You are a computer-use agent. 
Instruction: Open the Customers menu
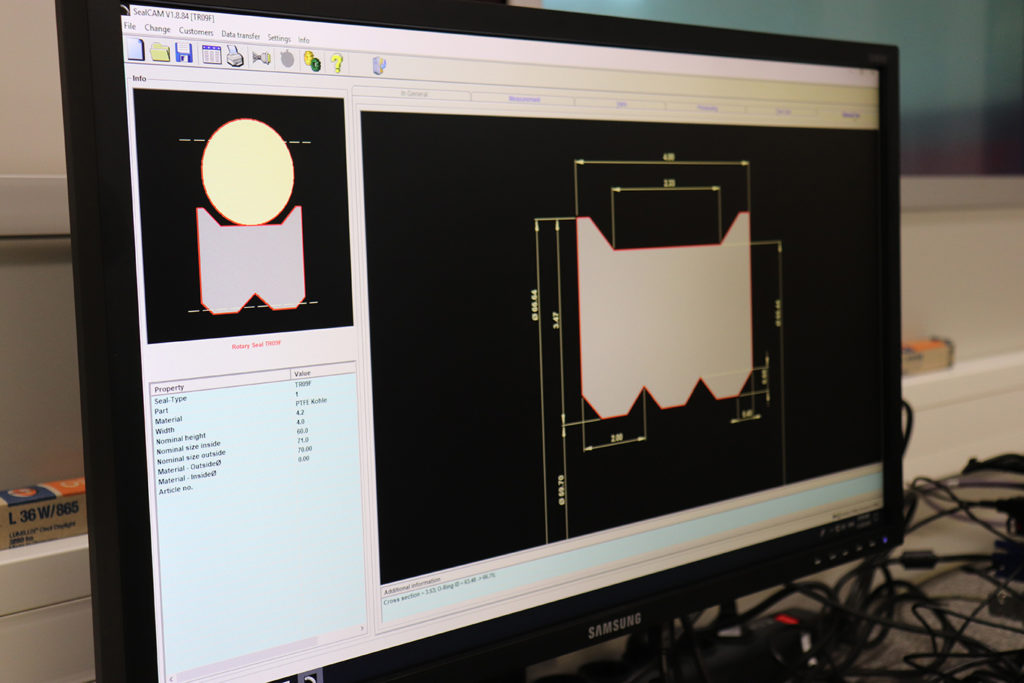196,32
